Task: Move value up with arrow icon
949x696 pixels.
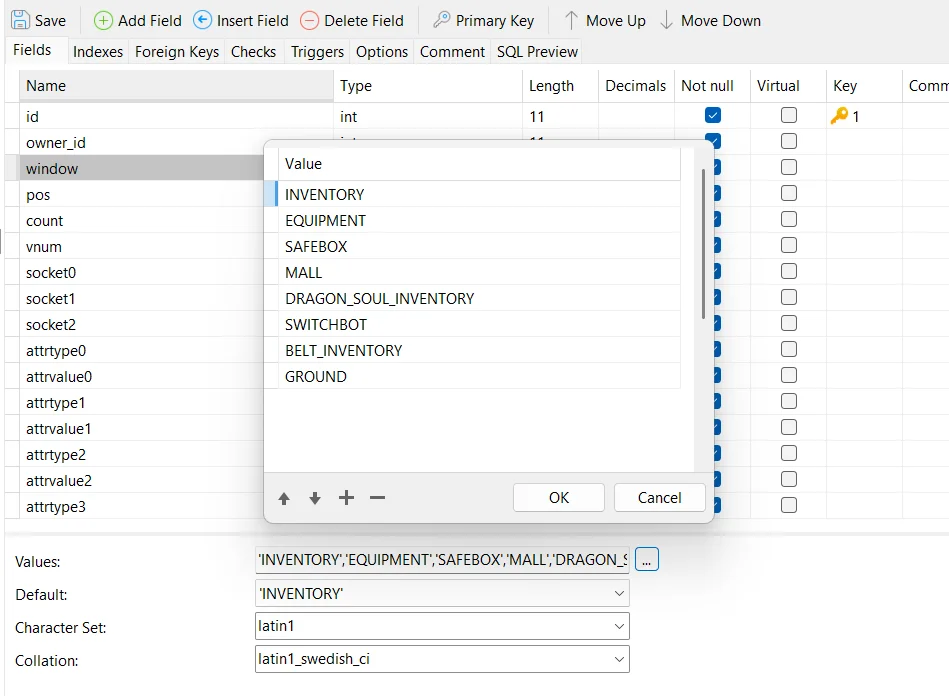Action: point(284,498)
